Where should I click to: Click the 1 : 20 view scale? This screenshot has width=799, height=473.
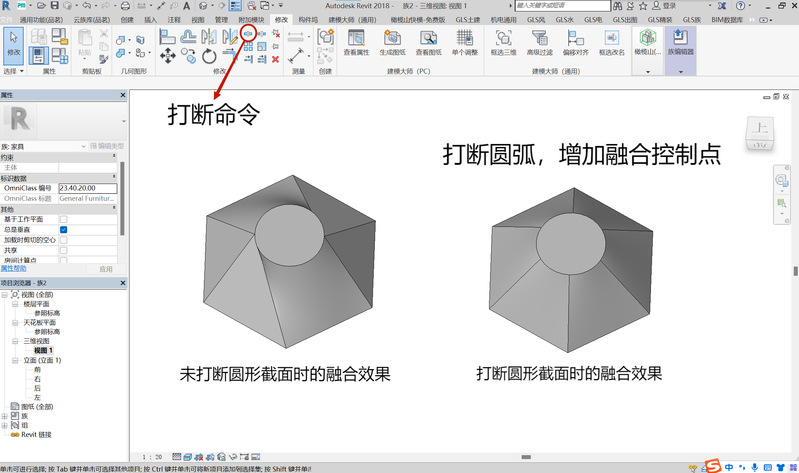152,456
